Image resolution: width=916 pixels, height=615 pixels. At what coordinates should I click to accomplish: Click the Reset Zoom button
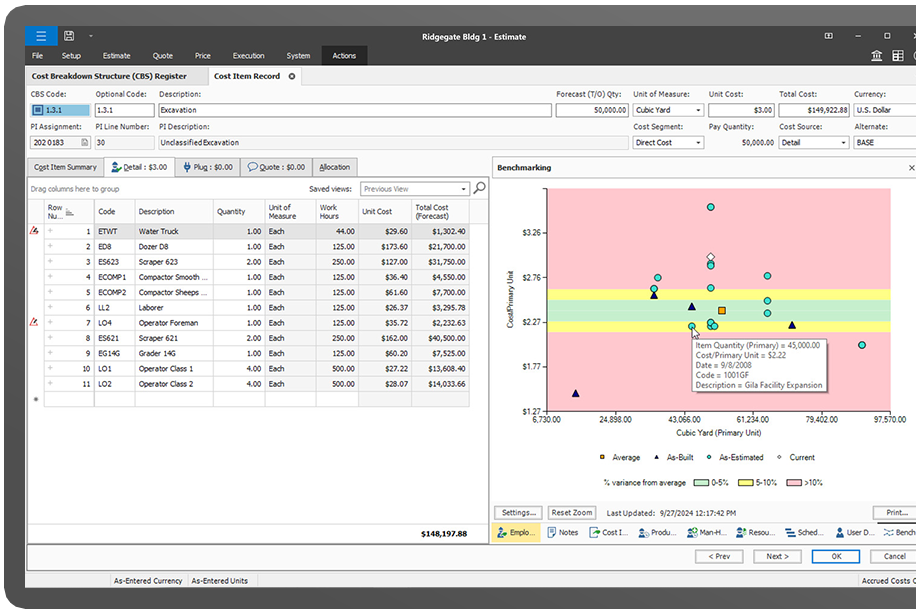pyautogui.click(x=572, y=513)
